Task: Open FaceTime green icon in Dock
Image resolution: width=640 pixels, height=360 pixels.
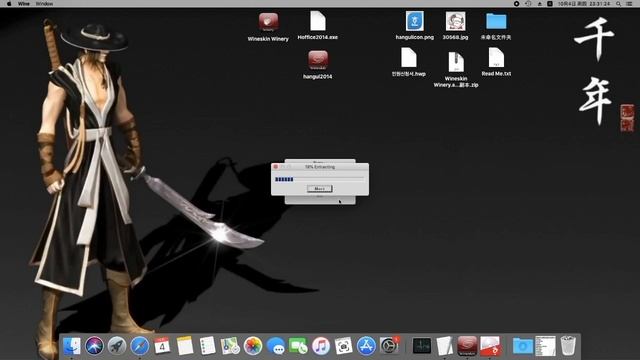Action: click(298, 346)
